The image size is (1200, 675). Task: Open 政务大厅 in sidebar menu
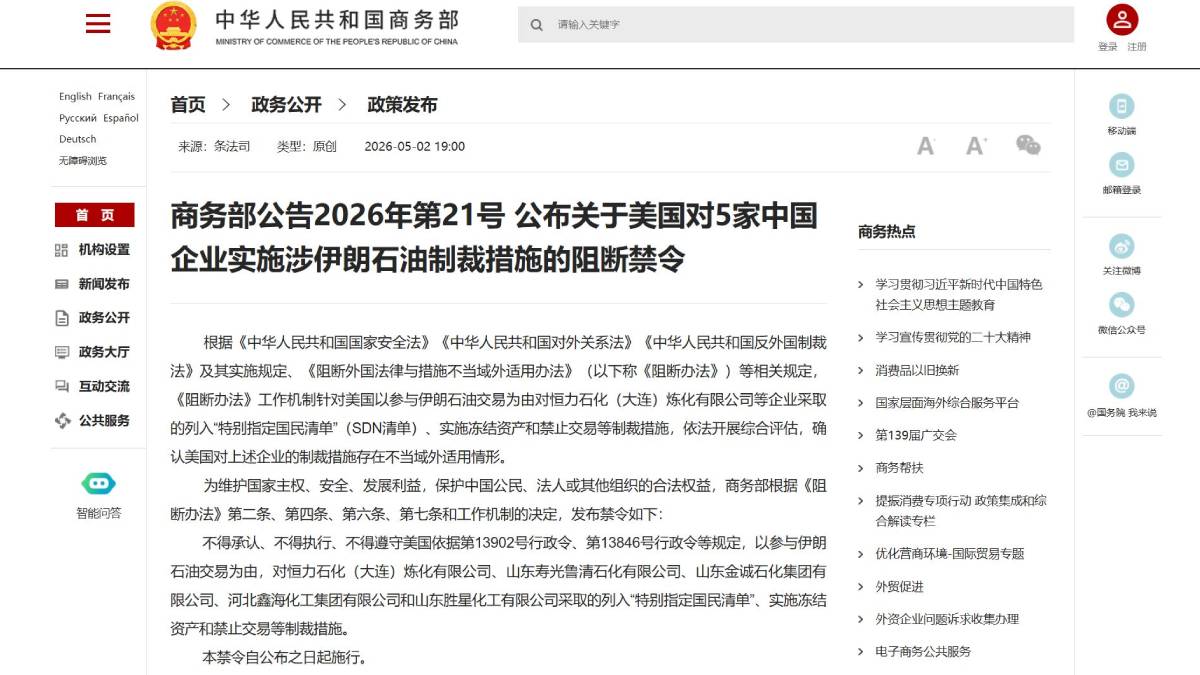pos(104,352)
